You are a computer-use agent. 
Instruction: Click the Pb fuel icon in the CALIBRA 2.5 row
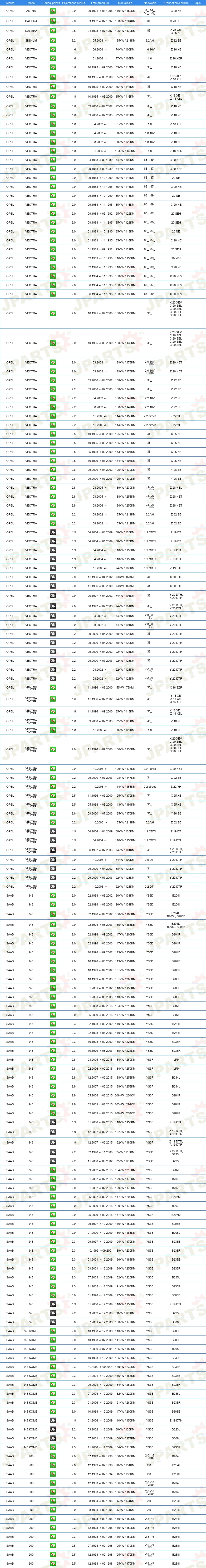point(53,31)
